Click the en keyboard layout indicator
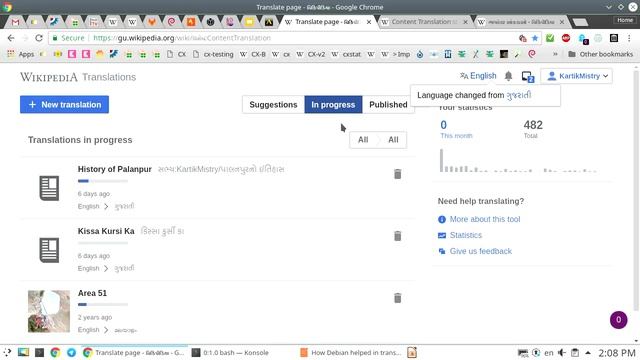640x360 pixels. [549, 353]
